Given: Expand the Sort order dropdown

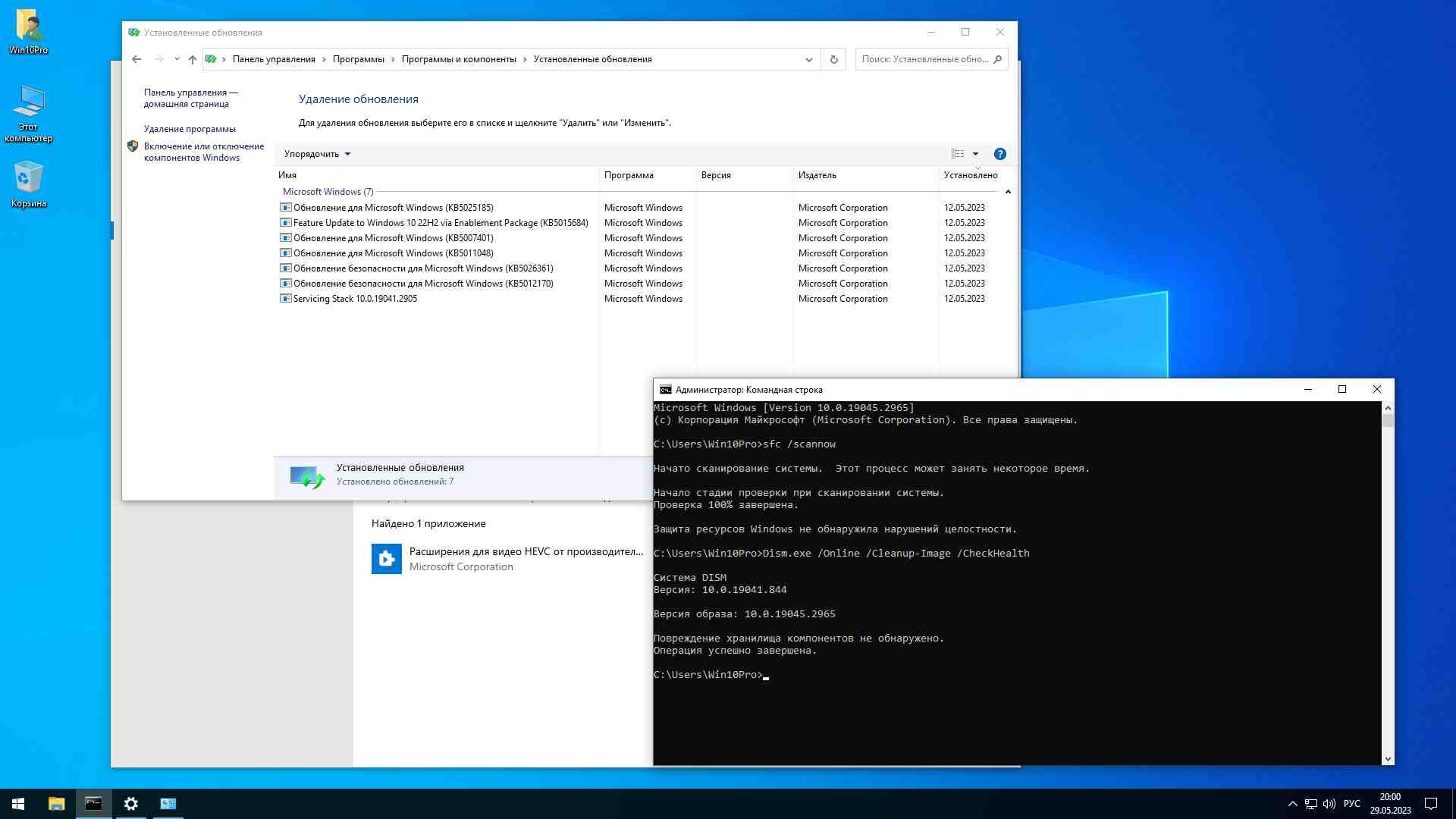Looking at the screenshot, I should 318,153.
